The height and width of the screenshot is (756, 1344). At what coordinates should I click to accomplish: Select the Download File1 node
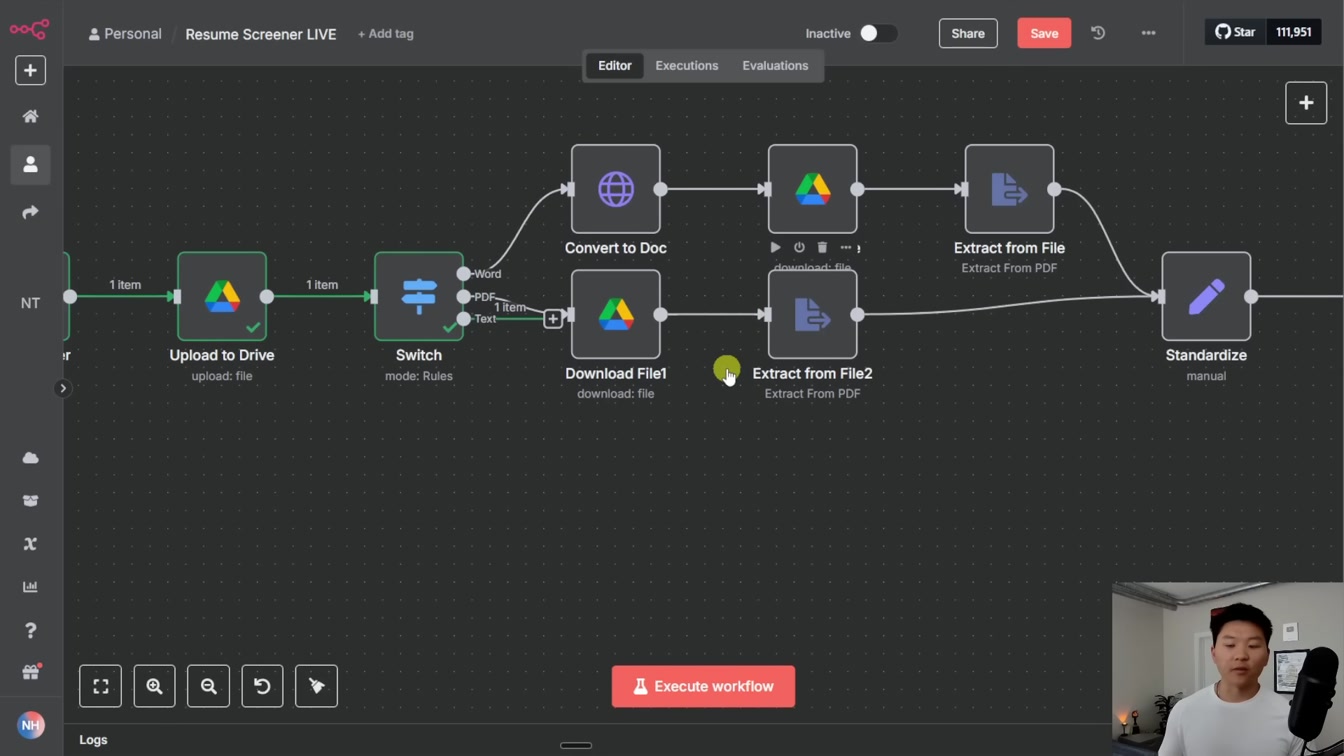(616, 315)
